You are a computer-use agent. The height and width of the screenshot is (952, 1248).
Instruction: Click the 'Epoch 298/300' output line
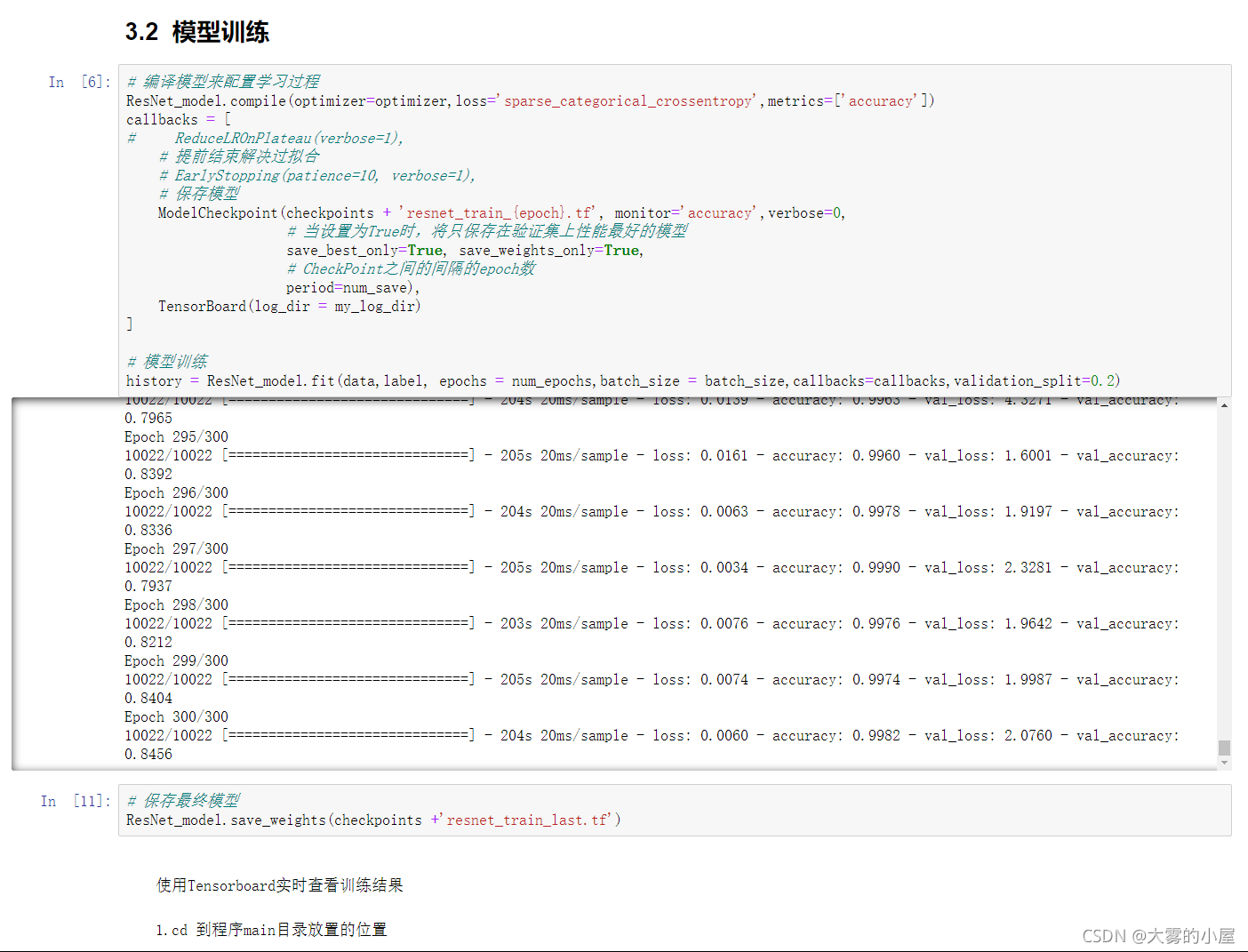[176, 605]
